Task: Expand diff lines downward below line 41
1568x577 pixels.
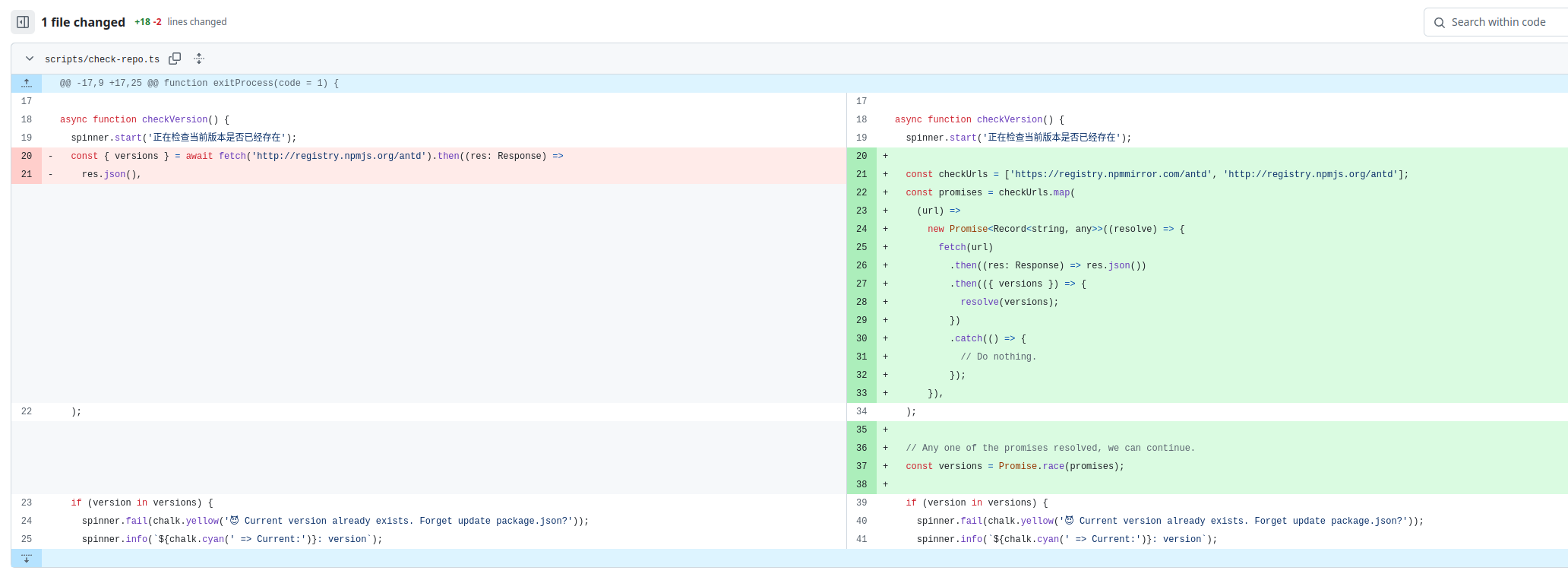Action: pos(27,558)
